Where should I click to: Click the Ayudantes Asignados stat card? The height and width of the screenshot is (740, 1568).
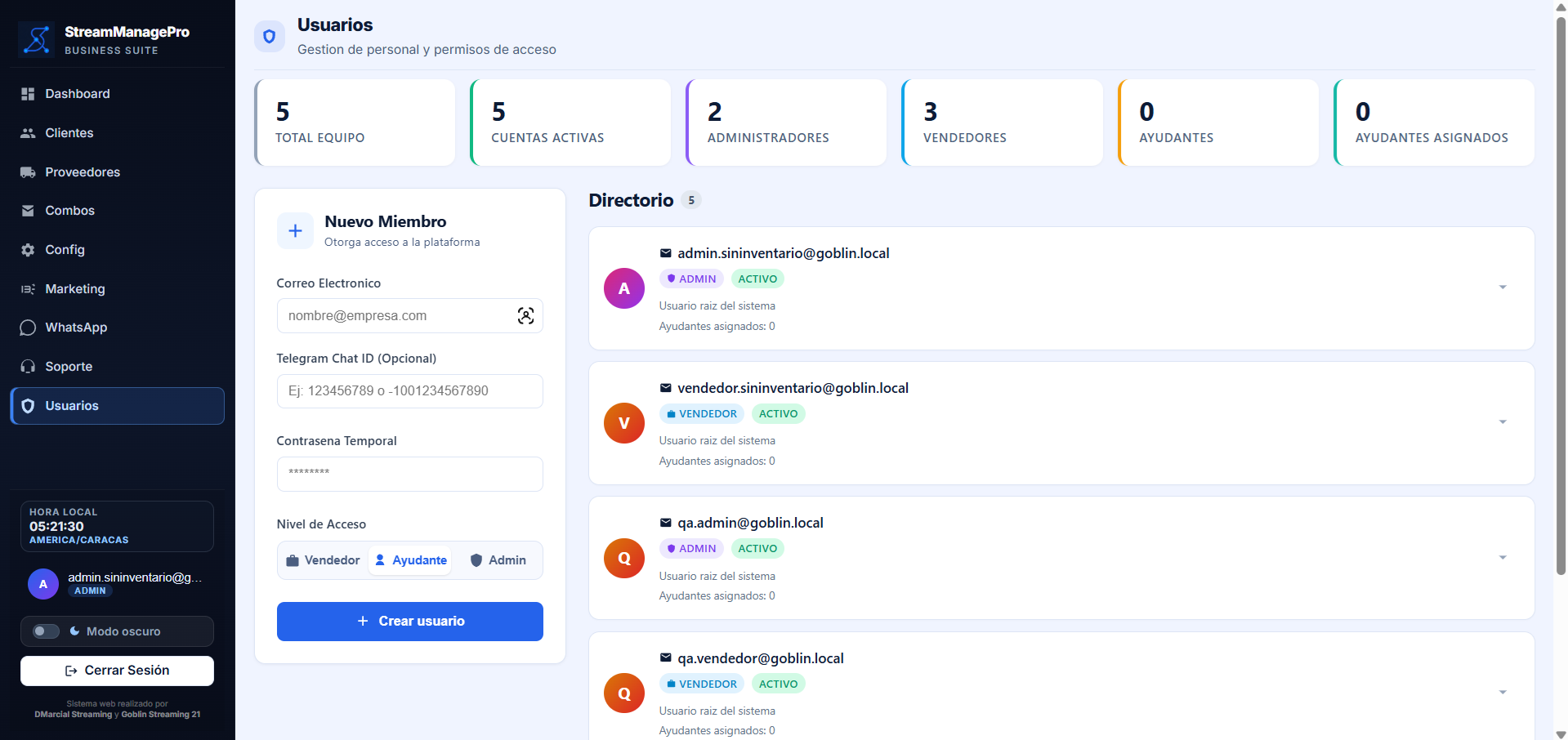click(1435, 123)
